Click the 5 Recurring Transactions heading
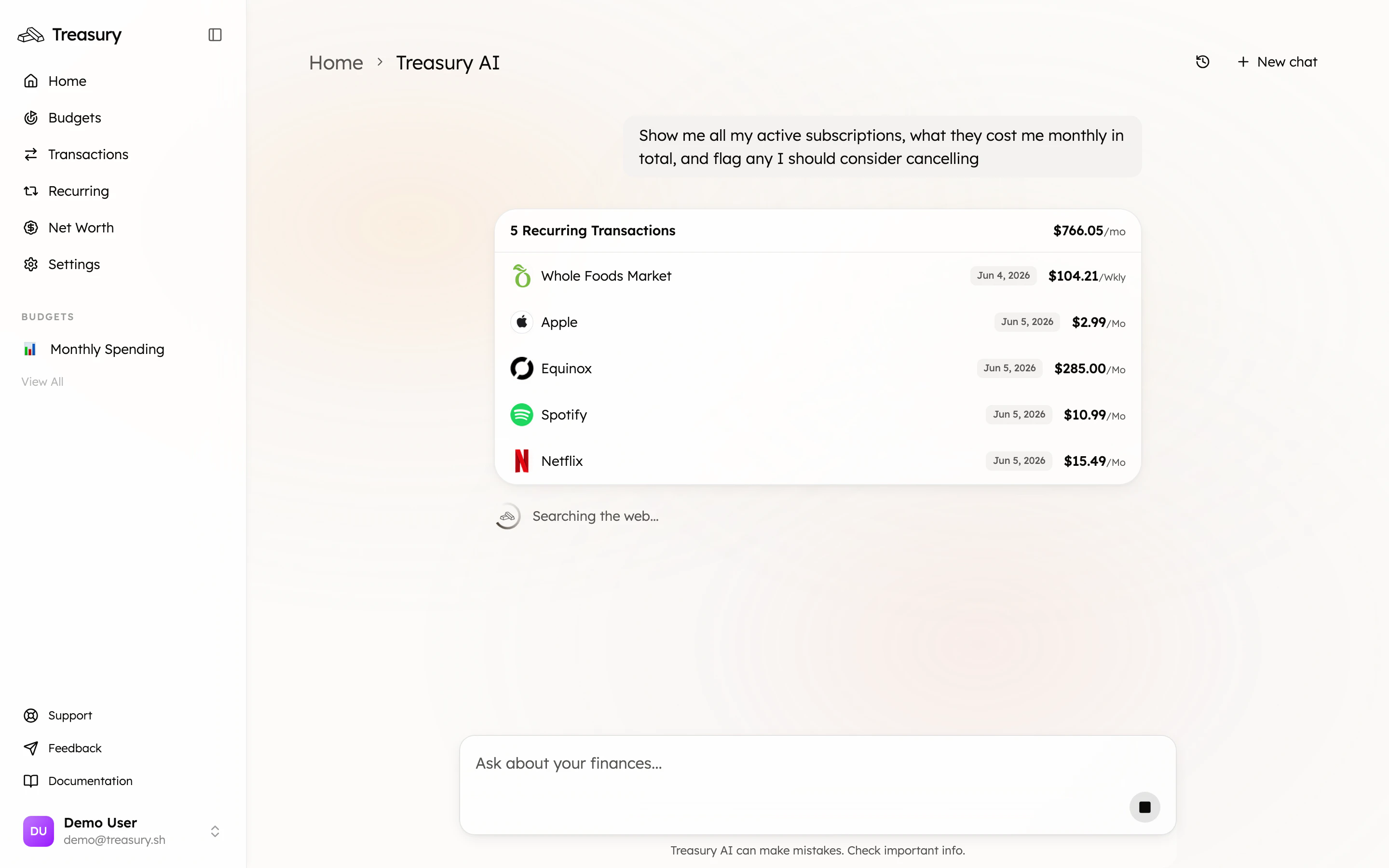Viewport: 1389px width, 868px height. click(x=592, y=231)
